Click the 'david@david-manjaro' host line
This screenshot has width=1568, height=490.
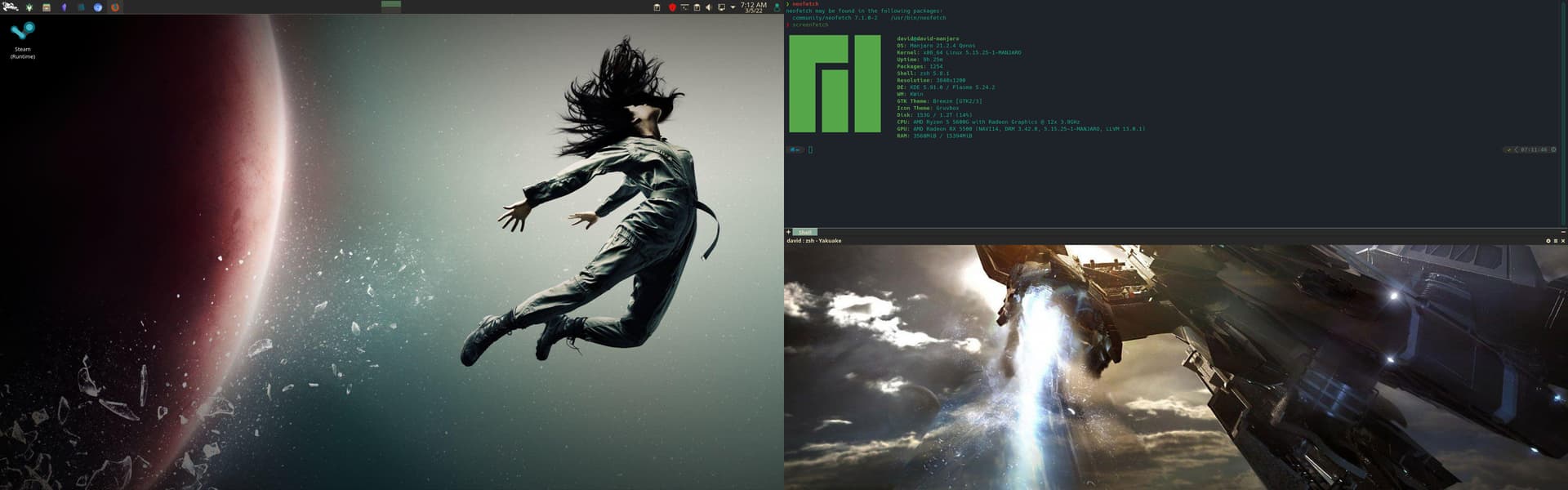coord(928,38)
